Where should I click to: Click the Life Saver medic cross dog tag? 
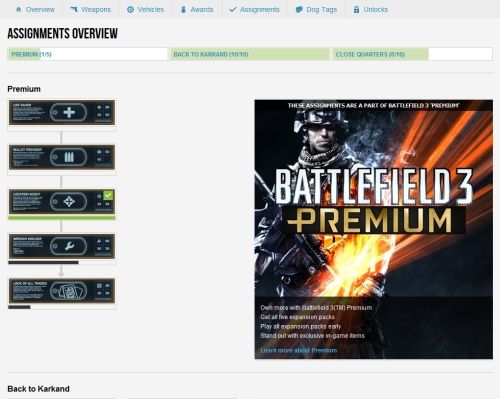69,112
